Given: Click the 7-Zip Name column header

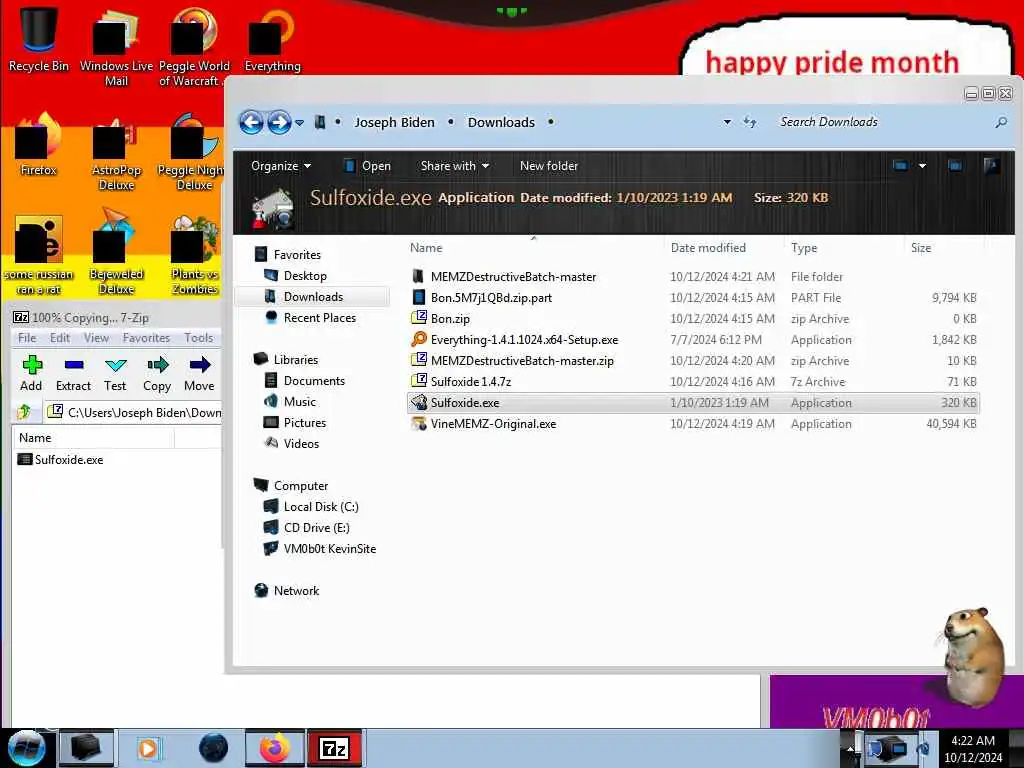Looking at the screenshot, I should coord(94,438).
